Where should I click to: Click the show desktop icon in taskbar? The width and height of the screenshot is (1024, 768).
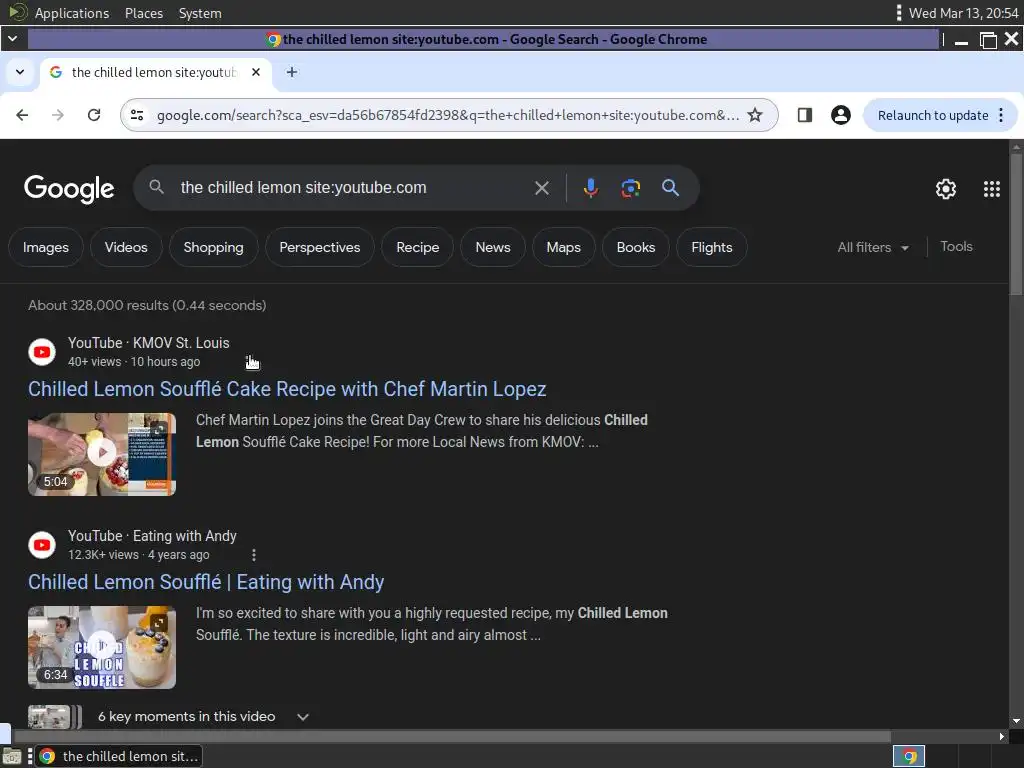click(12, 756)
